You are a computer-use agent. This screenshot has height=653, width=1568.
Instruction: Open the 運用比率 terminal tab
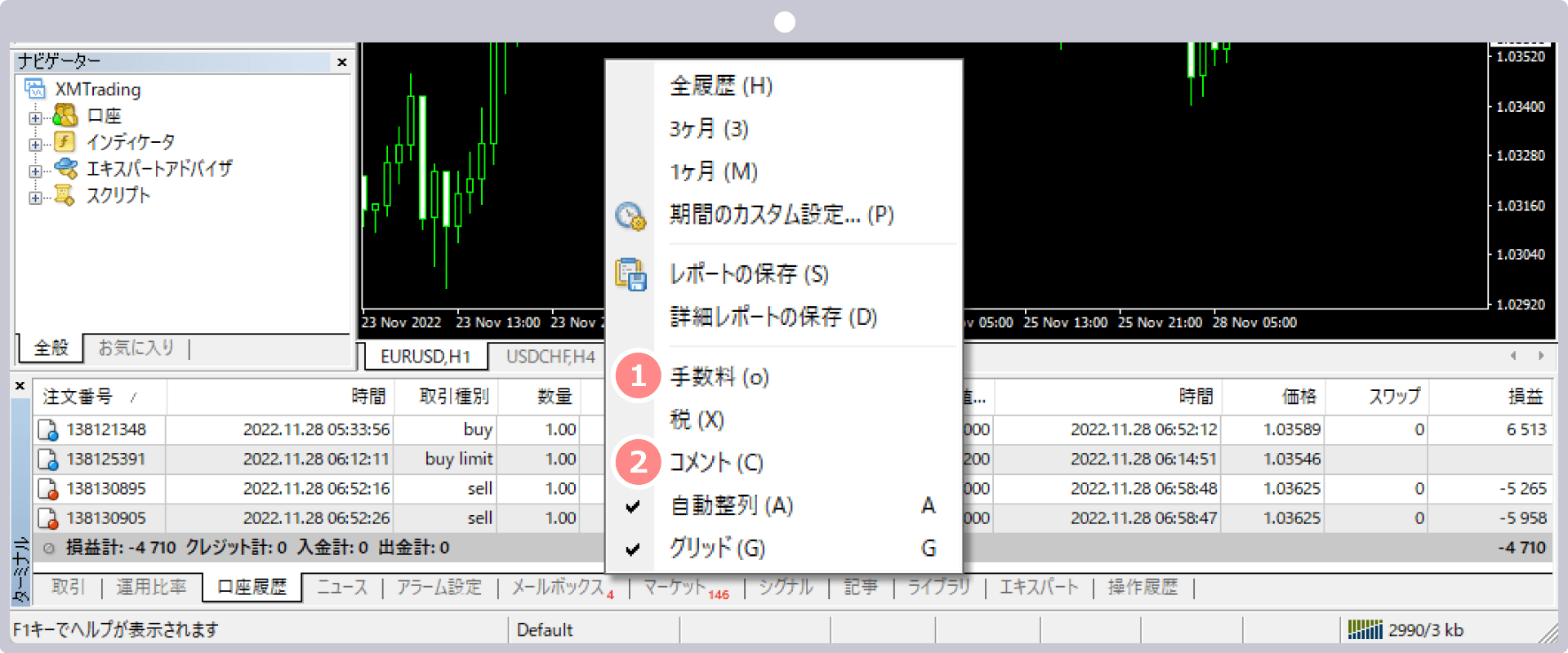click(x=151, y=587)
